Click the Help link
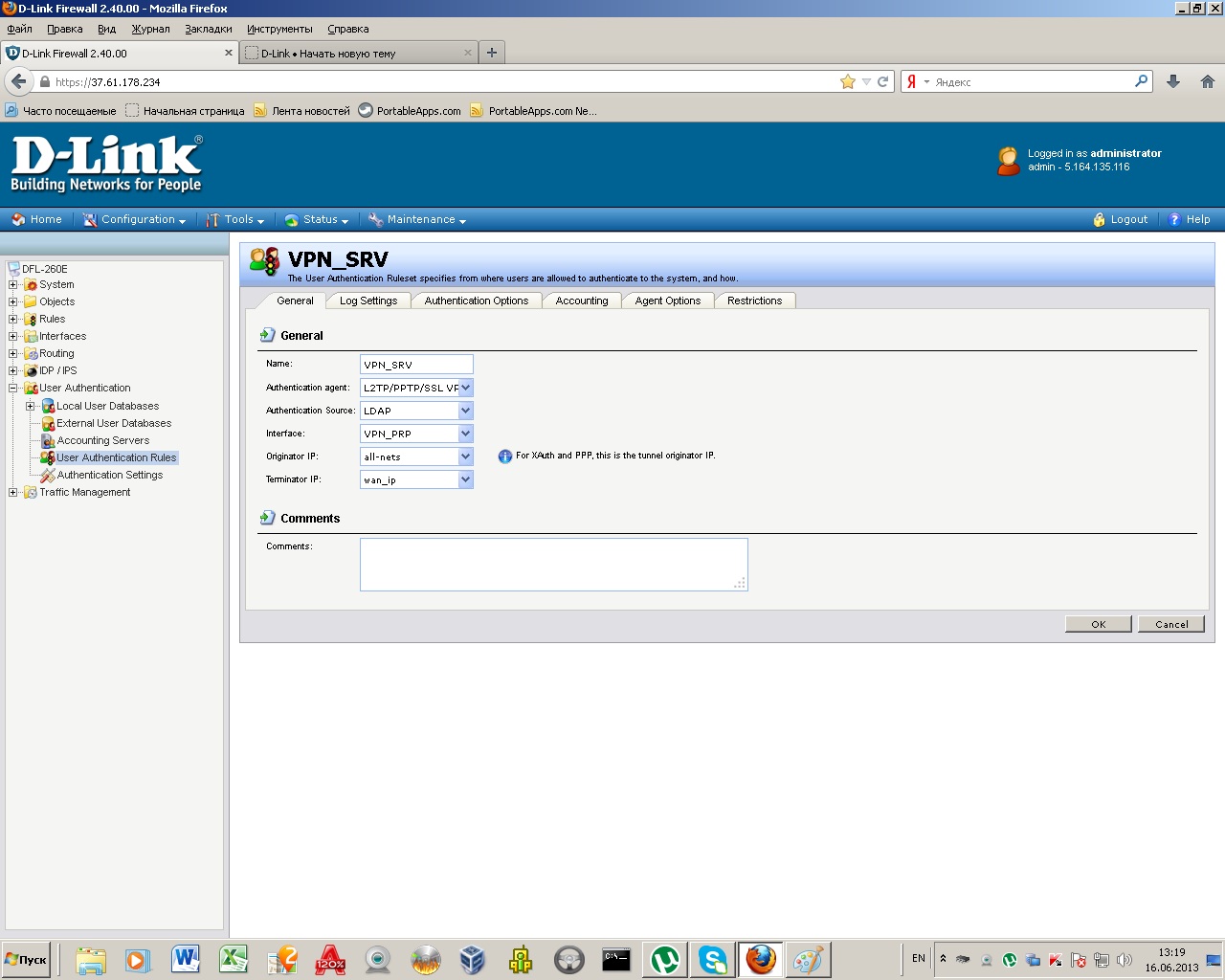This screenshot has height=980, width=1225. [x=1190, y=219]
